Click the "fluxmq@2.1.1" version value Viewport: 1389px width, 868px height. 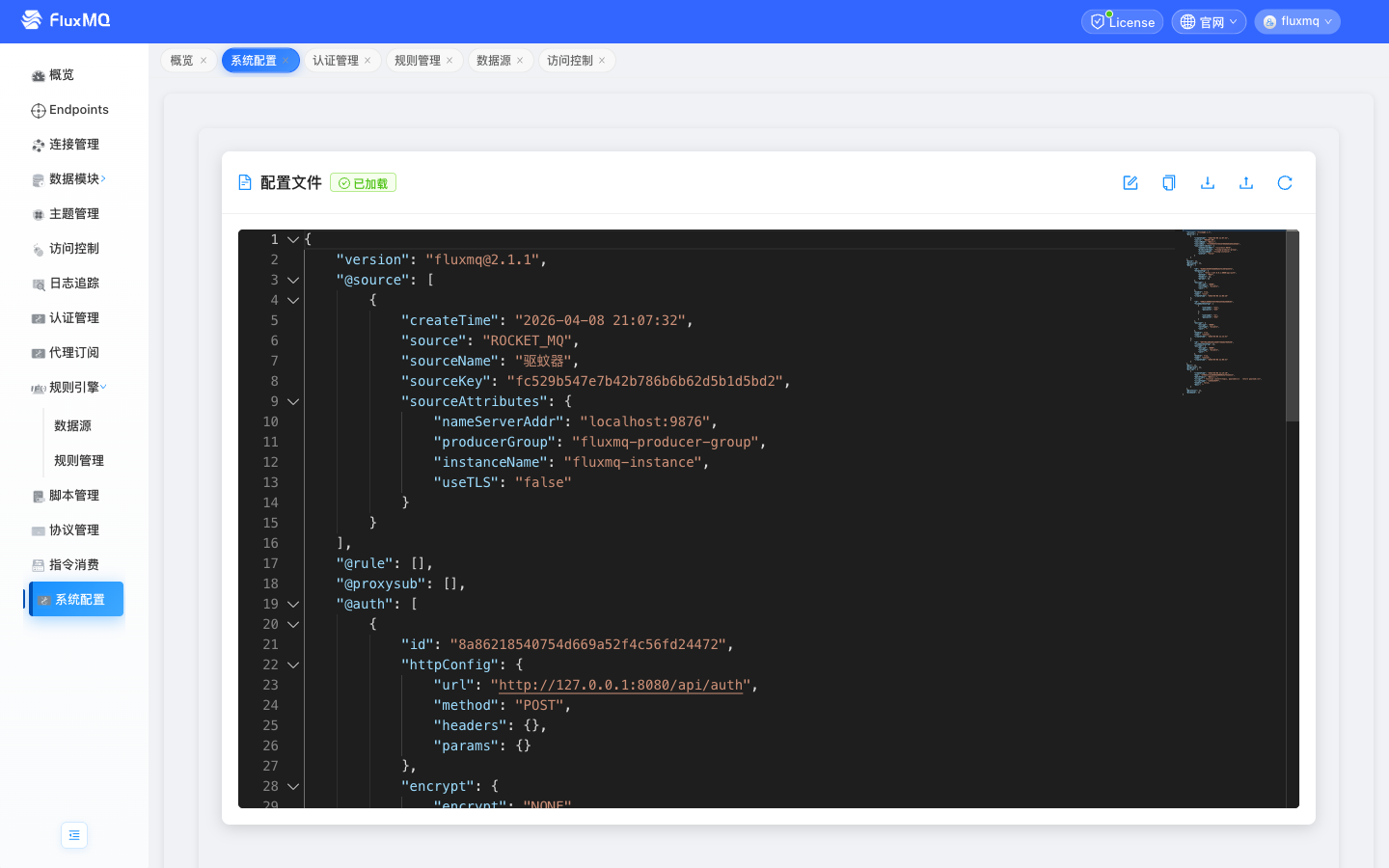[x=482, y=259]
